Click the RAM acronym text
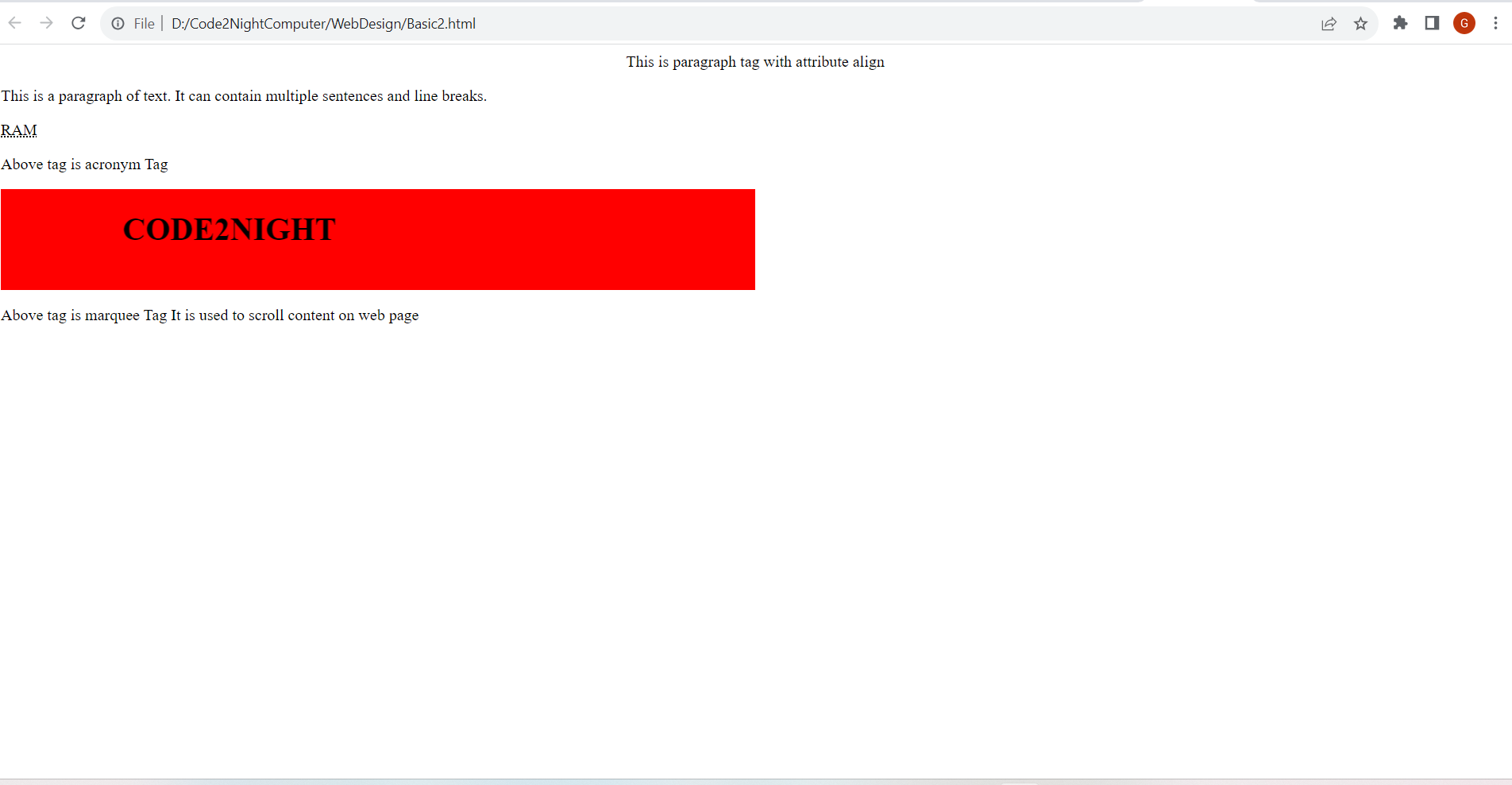The height and width of the screenshot is (785, 1512). [19, 130]
